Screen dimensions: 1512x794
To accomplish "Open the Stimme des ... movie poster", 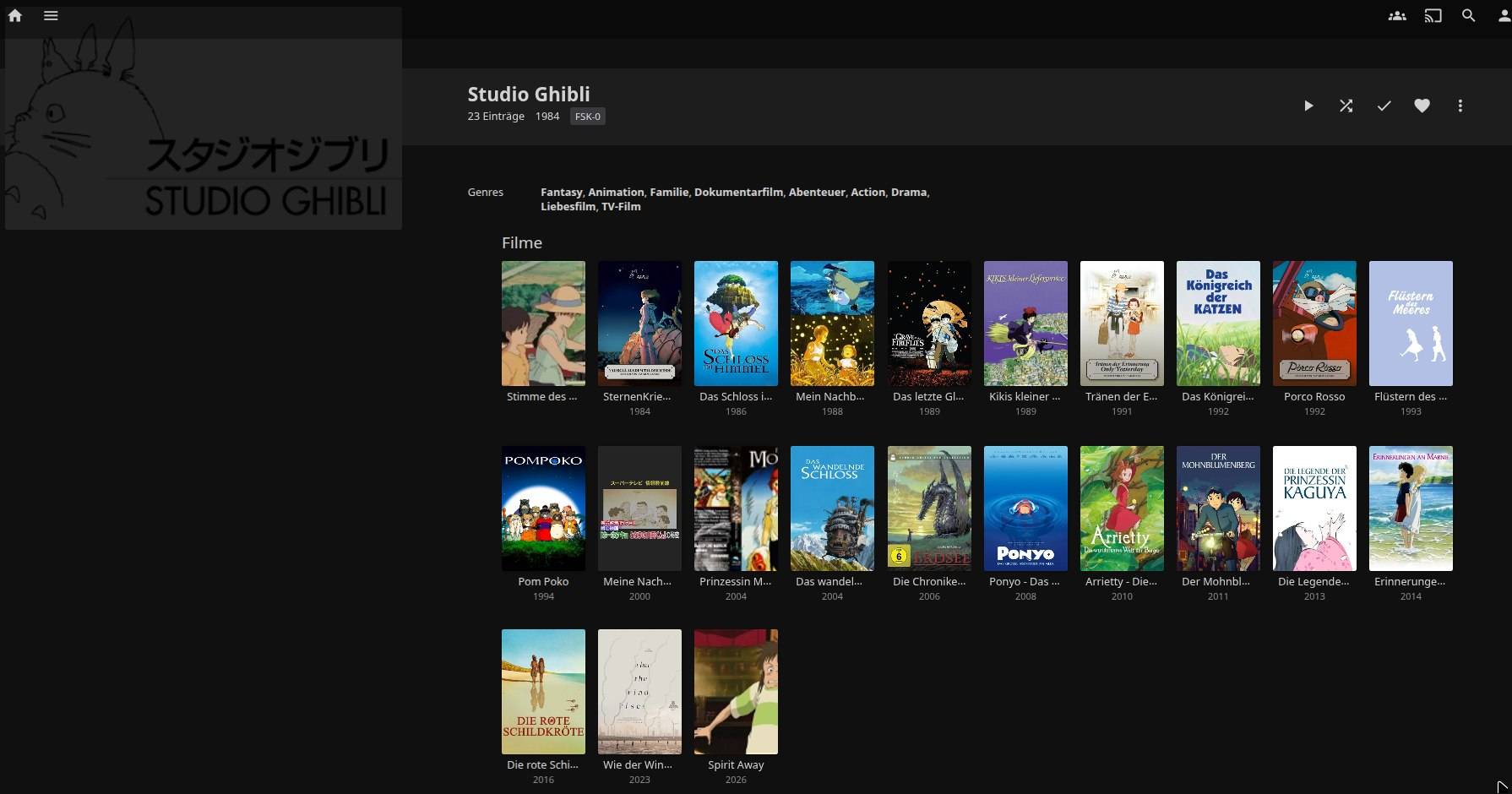I will 543,324.
